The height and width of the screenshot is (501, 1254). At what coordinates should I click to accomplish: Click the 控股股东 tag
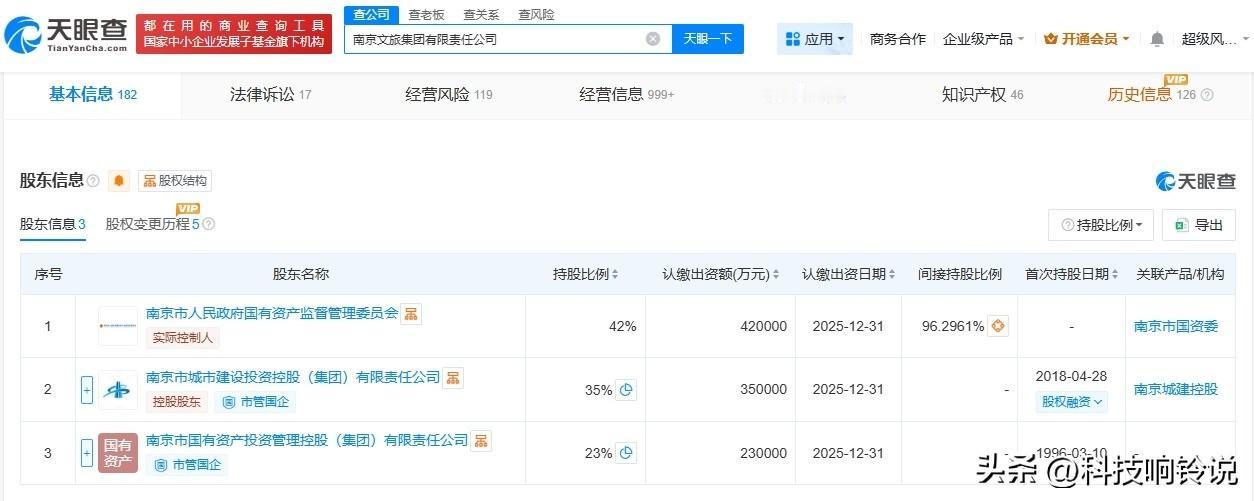[x=176, y=402]
